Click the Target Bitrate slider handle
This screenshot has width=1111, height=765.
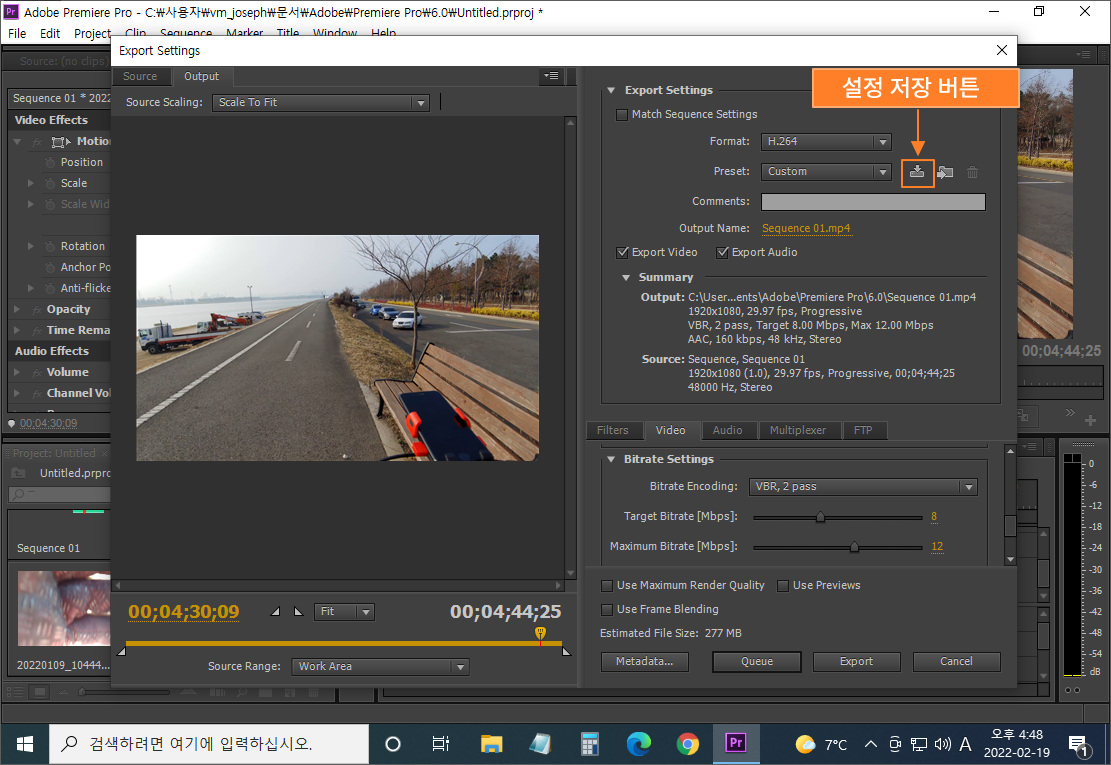tap(820, 517)
